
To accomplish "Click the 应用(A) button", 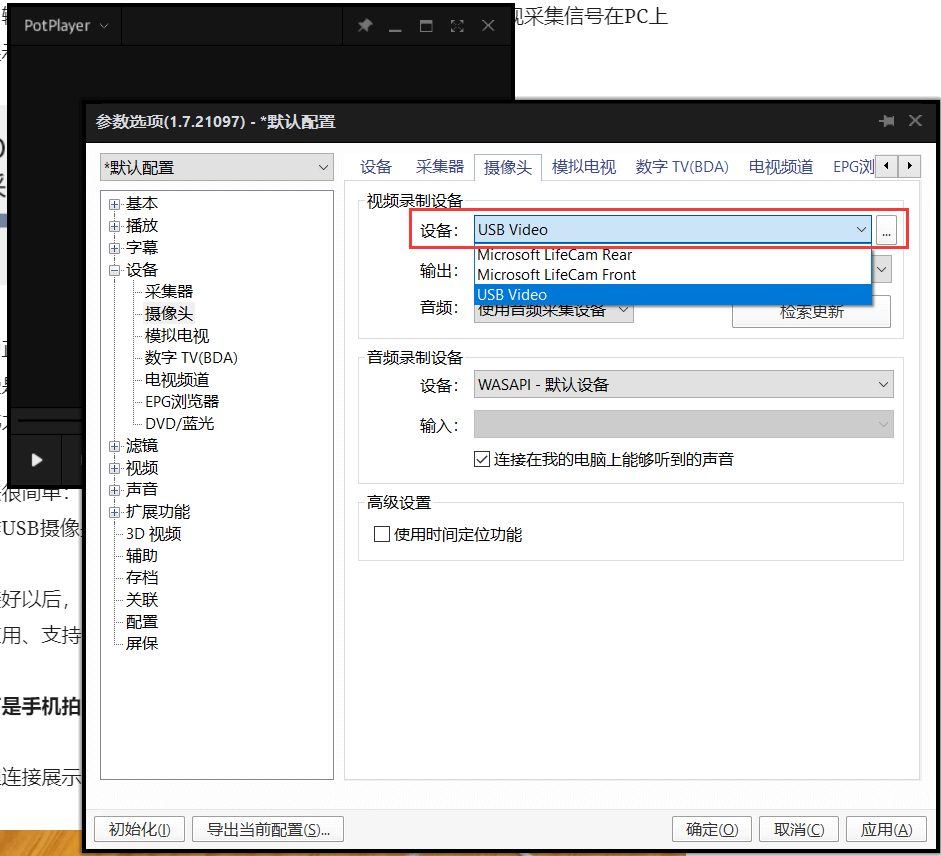I will point(886,830).
